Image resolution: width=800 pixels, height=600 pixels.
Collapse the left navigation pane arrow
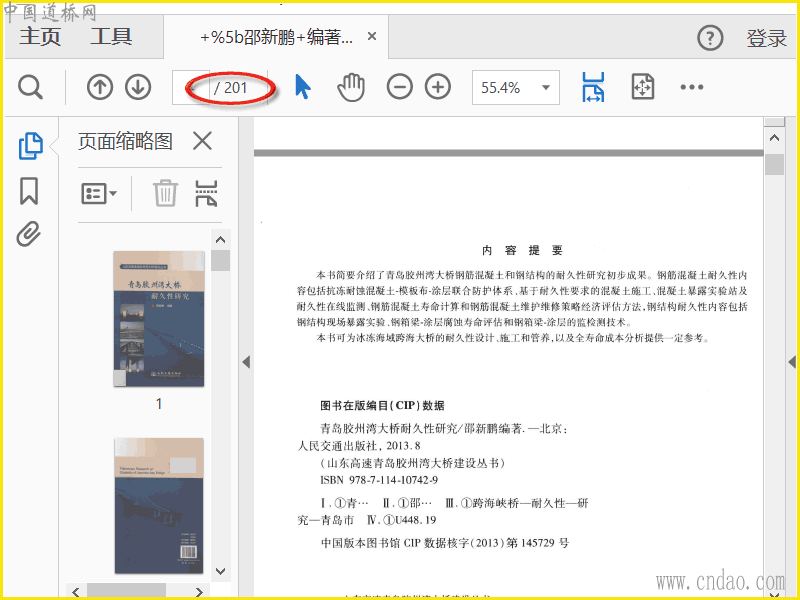pos(246,362)
